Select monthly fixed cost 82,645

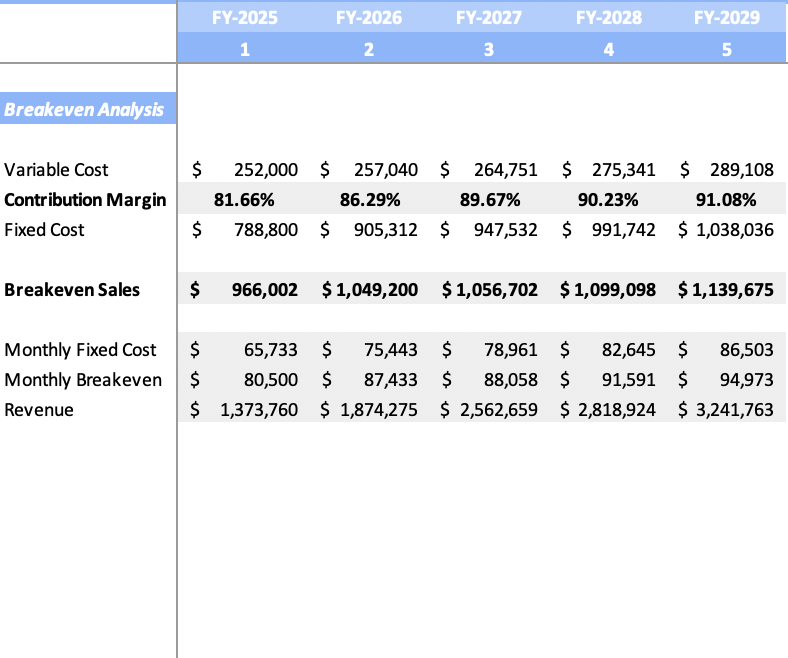coord(629,350)
